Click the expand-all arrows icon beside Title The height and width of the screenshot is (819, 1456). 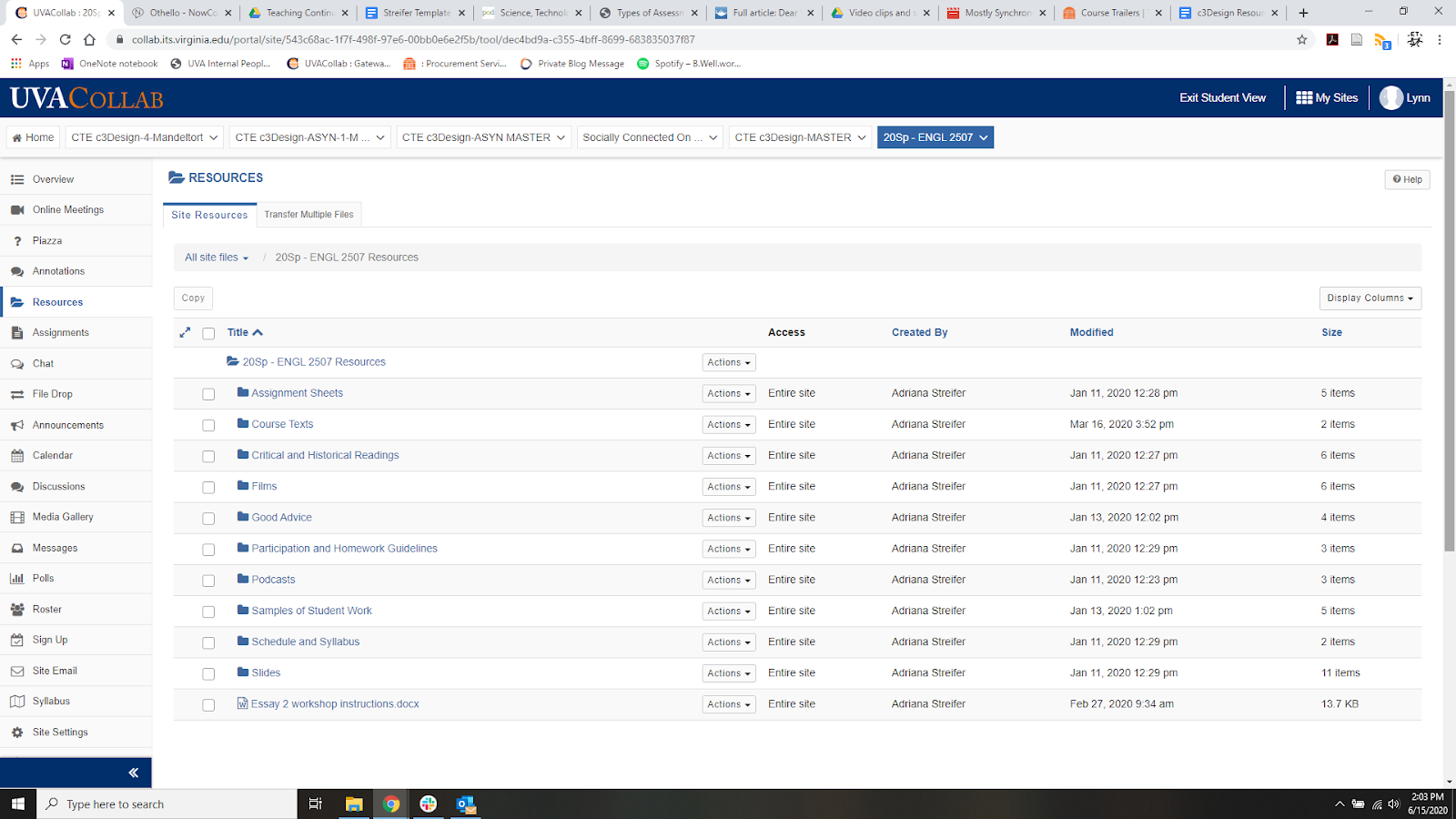coord(185,333)
